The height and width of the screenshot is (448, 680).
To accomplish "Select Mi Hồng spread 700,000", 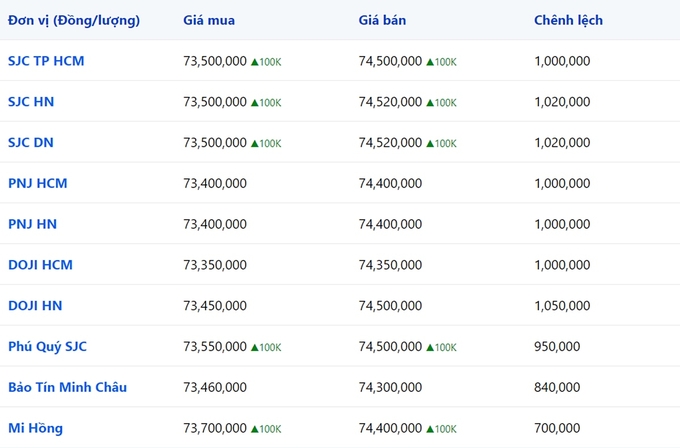I will 557,428.
